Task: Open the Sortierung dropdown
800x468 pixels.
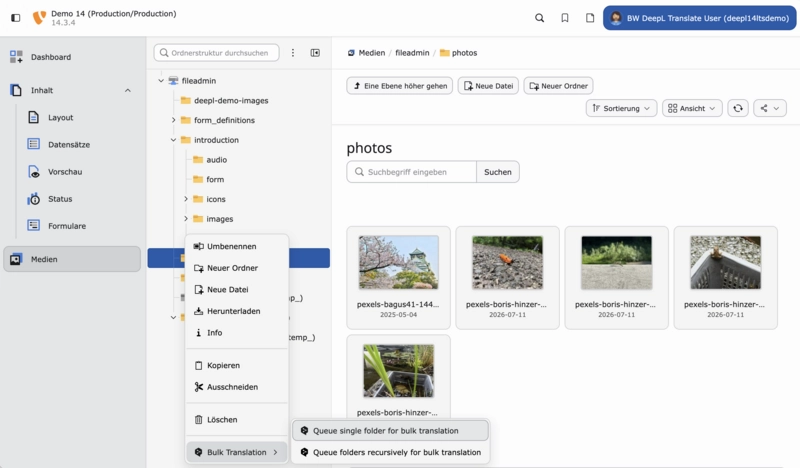Action: coord(621,108)
